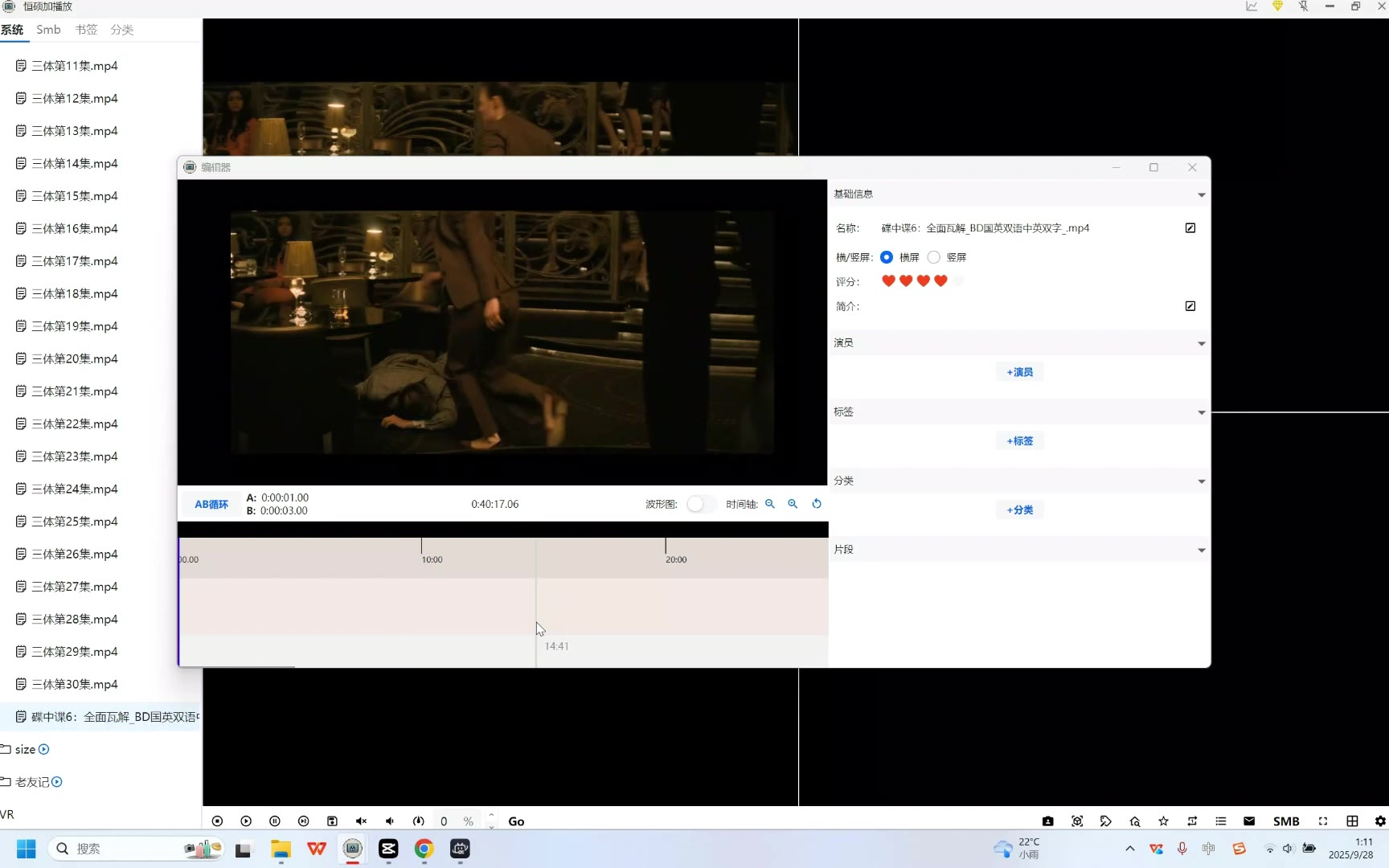Image resolution: width=1389 pixels, height=868 pixels.
Task: Collapse the 片段 section arrow
Action: point(1201,551)
